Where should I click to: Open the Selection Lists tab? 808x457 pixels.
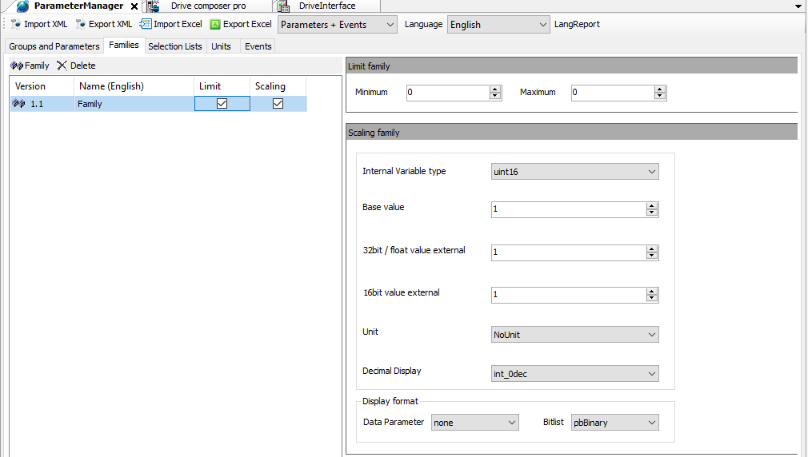coord(175,46)
